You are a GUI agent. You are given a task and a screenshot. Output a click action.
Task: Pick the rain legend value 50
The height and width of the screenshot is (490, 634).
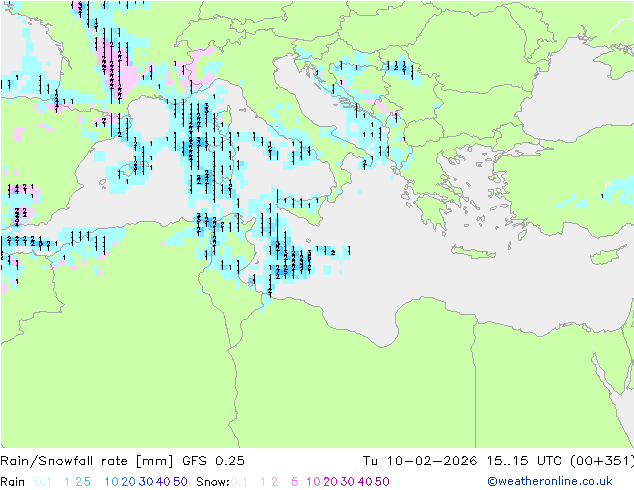coord(180,482)
